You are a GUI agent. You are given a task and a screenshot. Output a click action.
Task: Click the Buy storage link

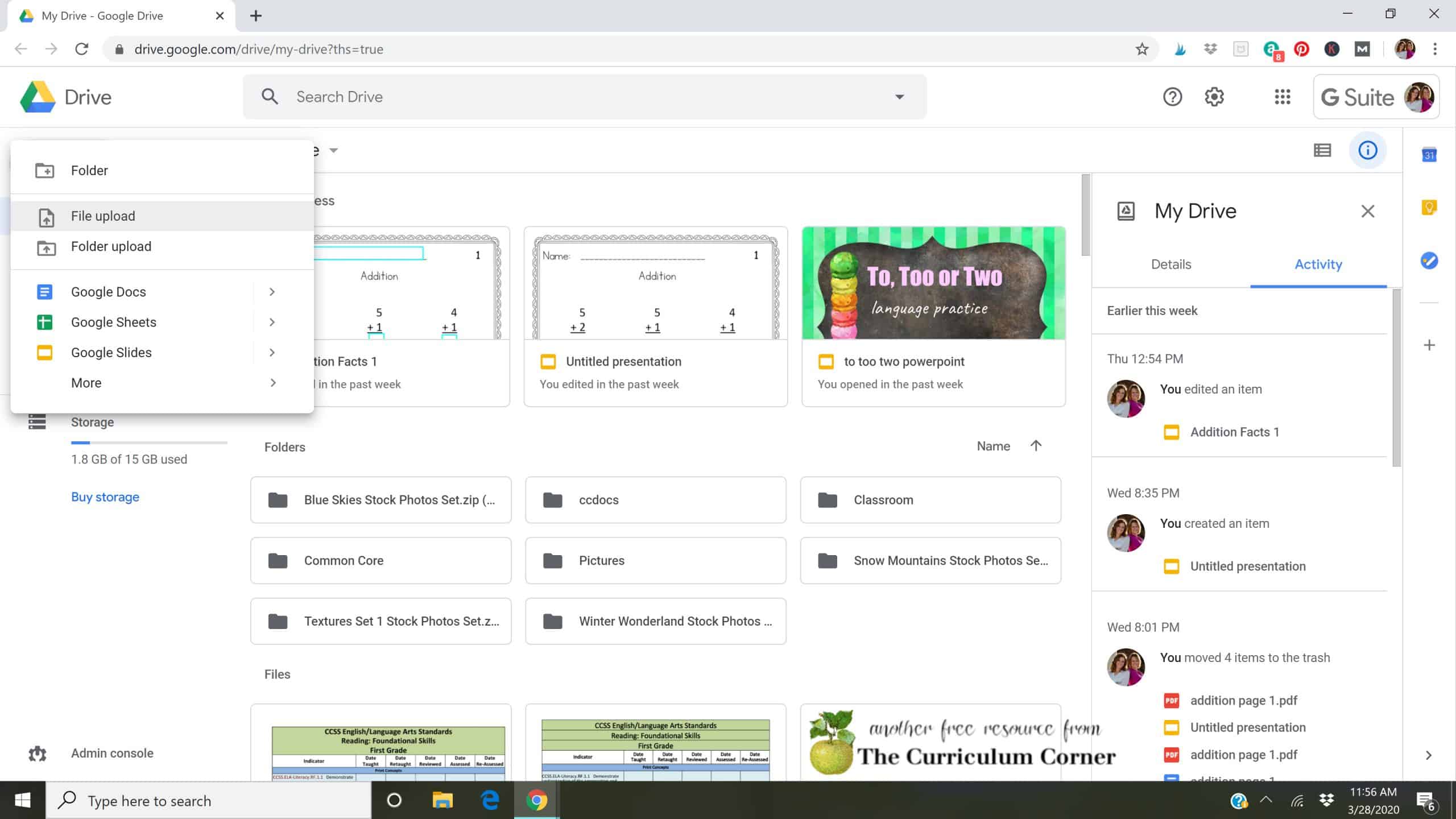pos(105,497)
